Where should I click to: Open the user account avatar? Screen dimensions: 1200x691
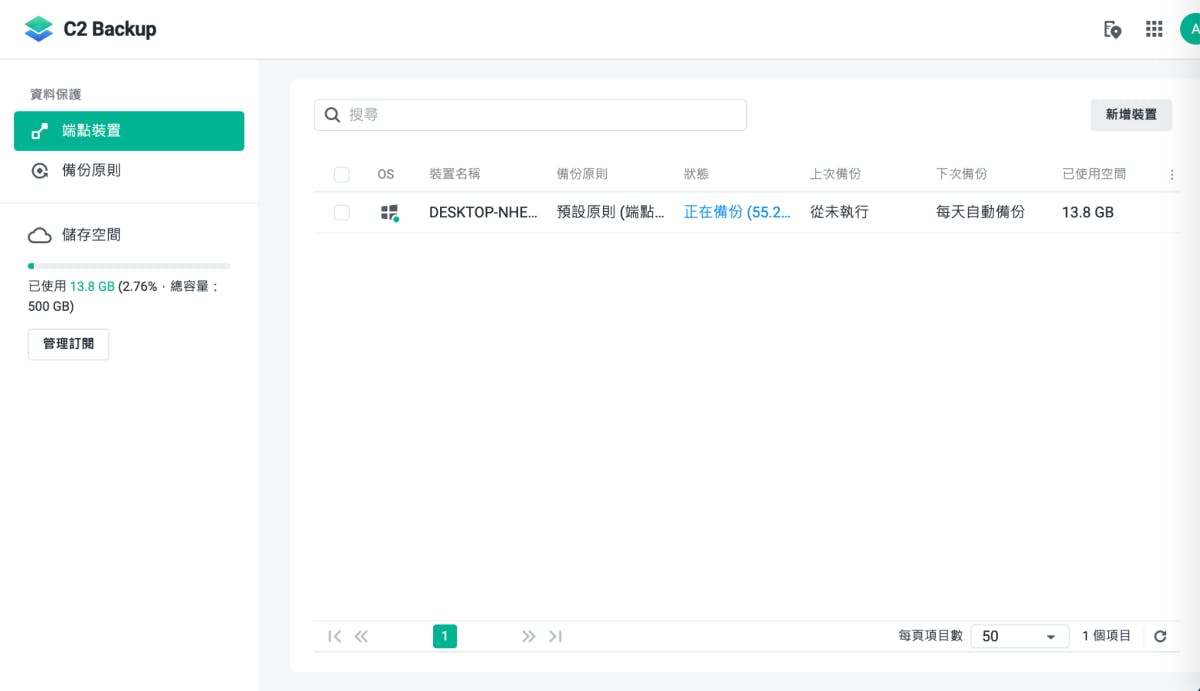tap(1192, 29)
